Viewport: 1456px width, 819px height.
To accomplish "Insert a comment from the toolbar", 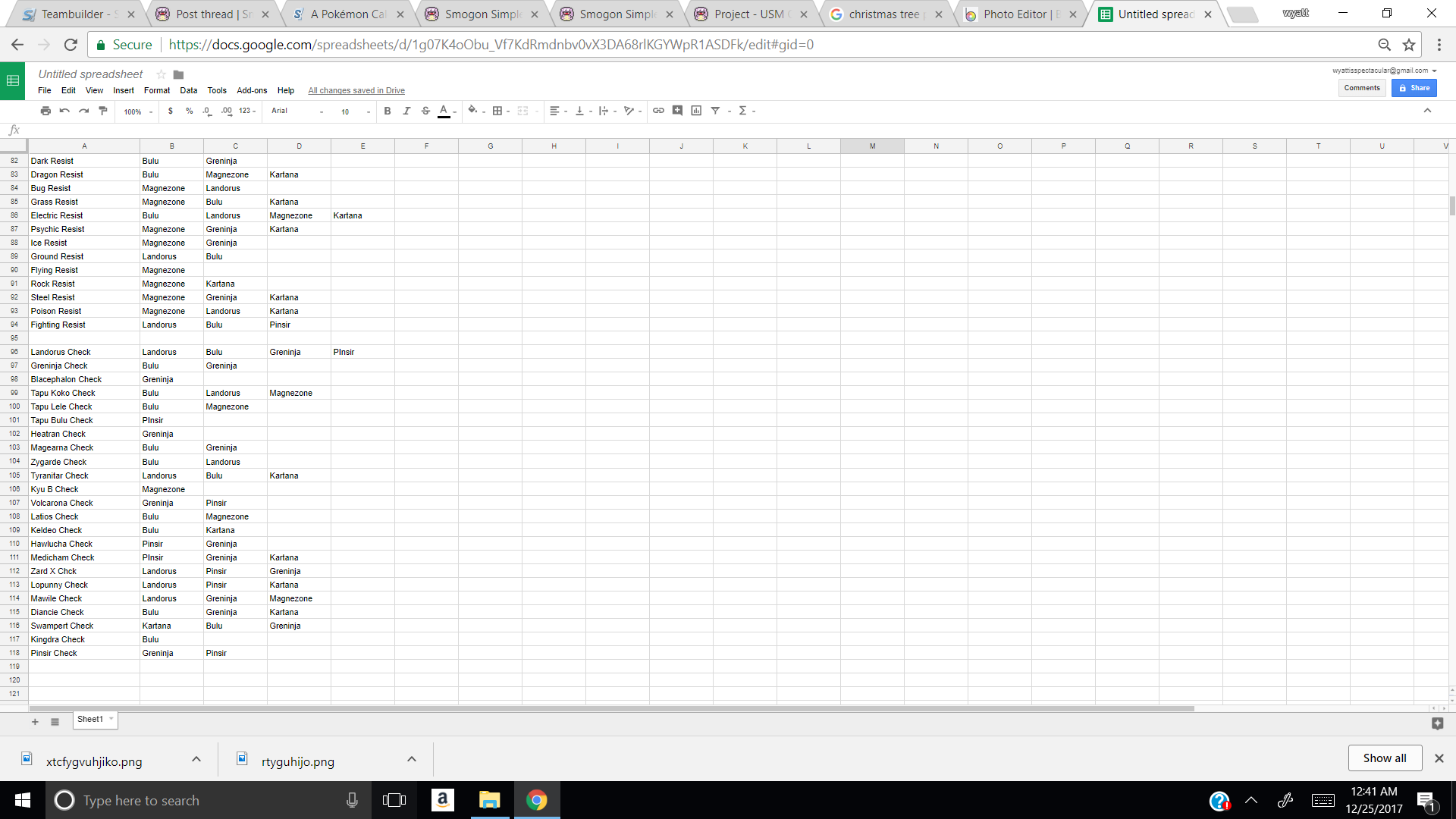I will tap(677, 111).
